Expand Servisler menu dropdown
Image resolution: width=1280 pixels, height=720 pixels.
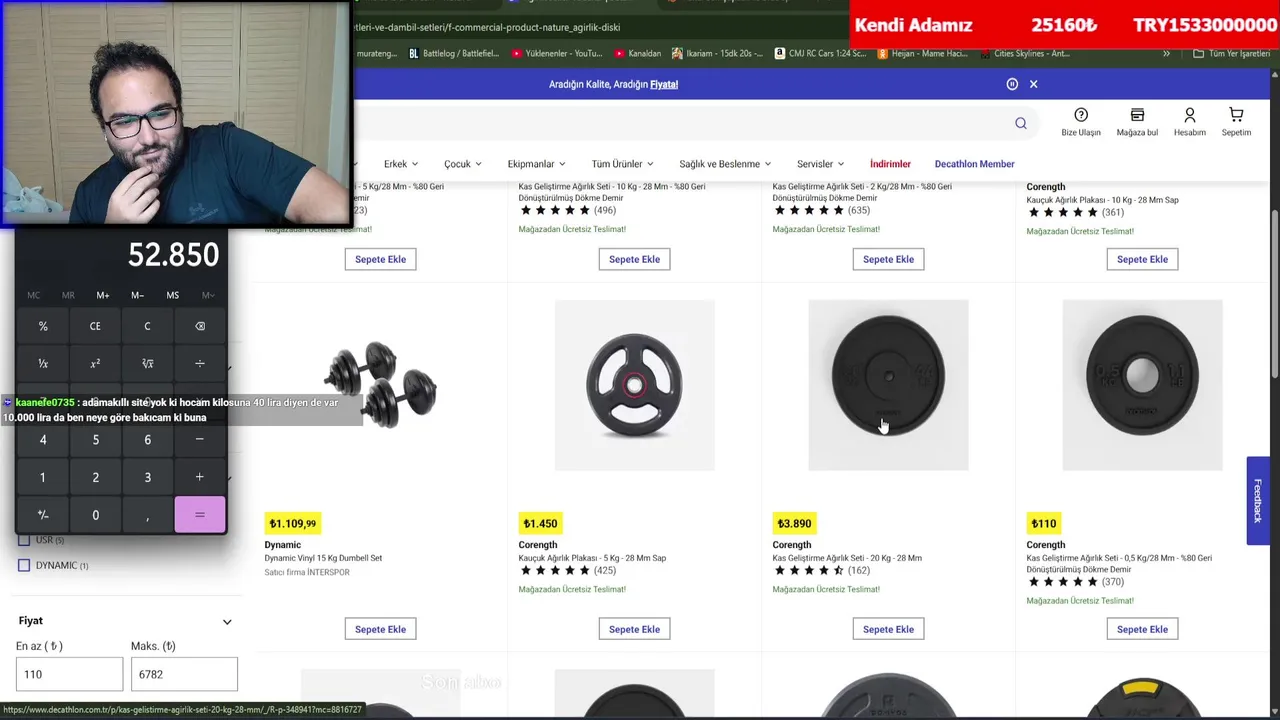pos(821,164)
